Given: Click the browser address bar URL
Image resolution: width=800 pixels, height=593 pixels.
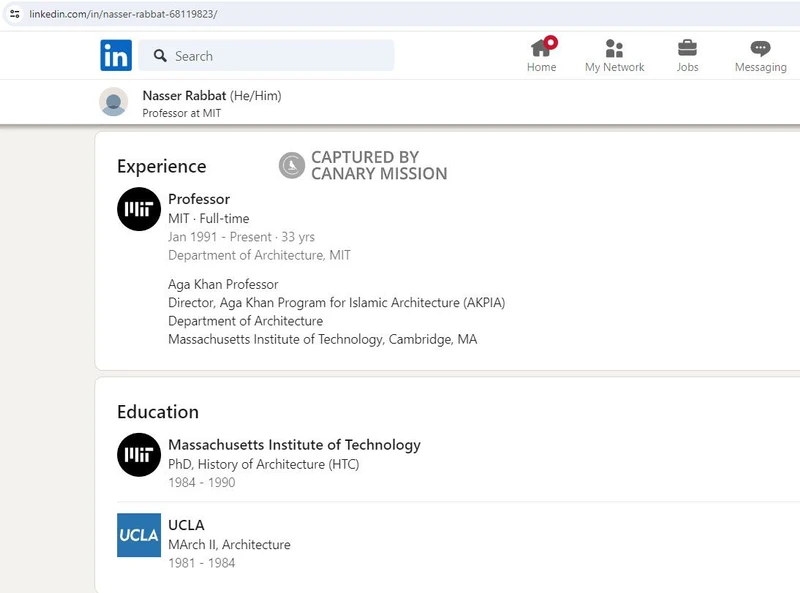Looking at the screenshot, I should tap(123, 14).
